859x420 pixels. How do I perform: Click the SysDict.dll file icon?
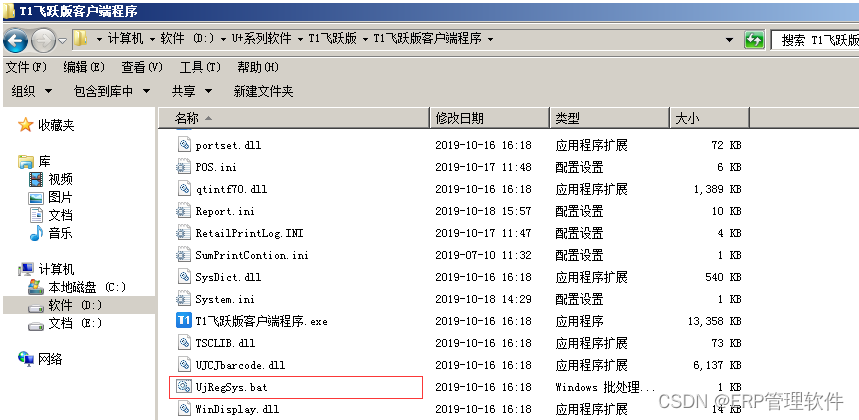pyautogui.click(x=184, y=277)
